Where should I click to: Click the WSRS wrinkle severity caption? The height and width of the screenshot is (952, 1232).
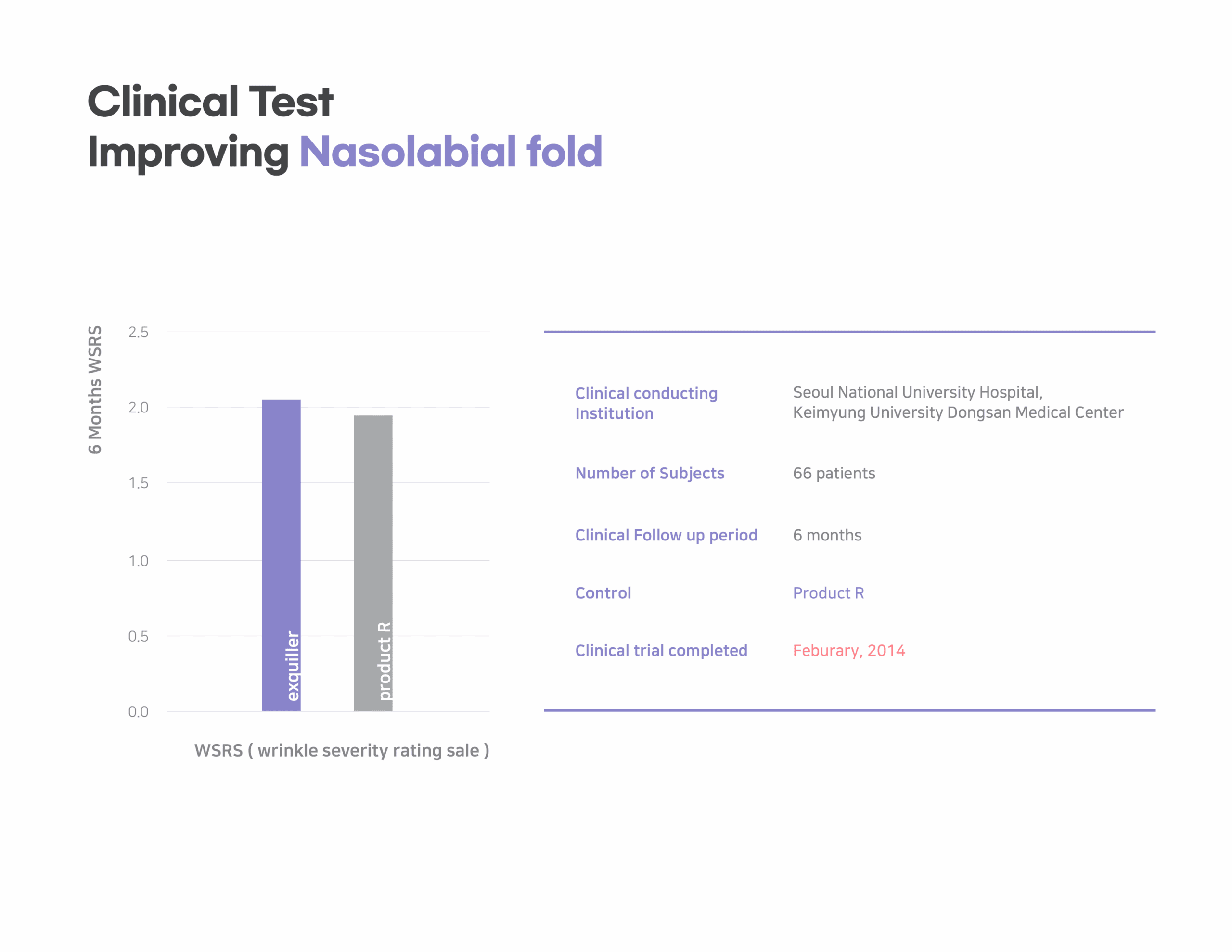pyautogui.click(x=341, y=750)
